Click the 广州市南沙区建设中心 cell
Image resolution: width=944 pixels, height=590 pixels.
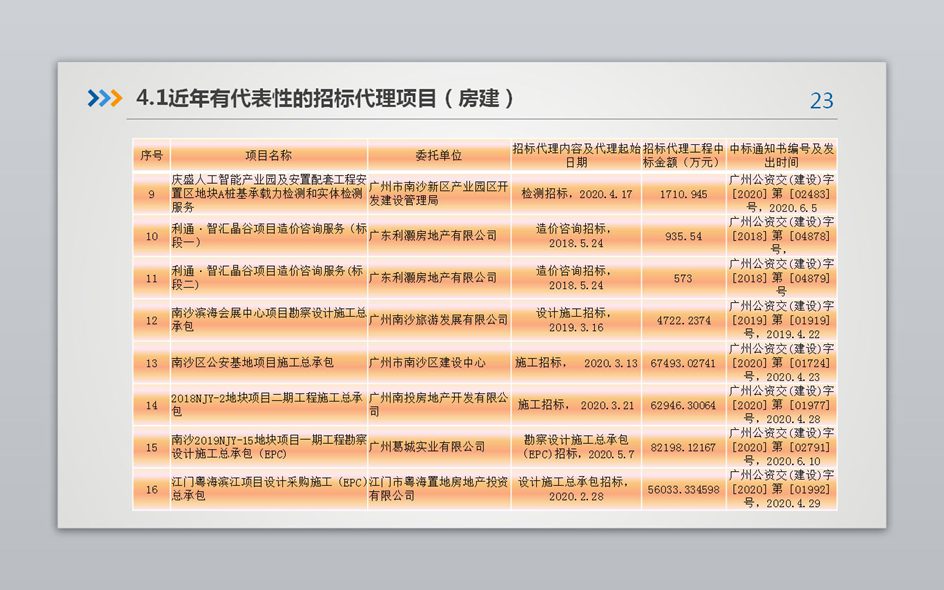427,362
